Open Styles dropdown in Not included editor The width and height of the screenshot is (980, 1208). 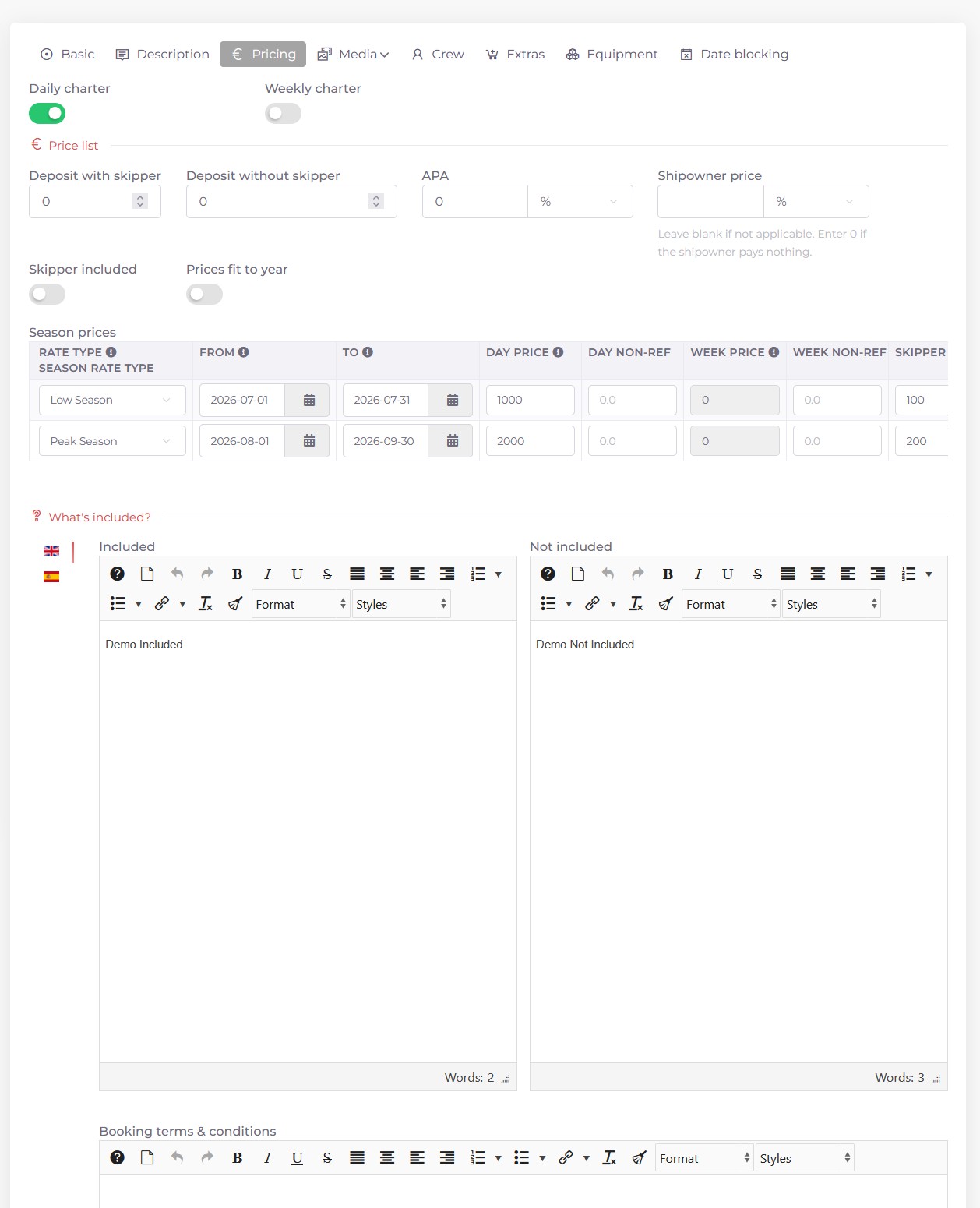tap(832, 604)
